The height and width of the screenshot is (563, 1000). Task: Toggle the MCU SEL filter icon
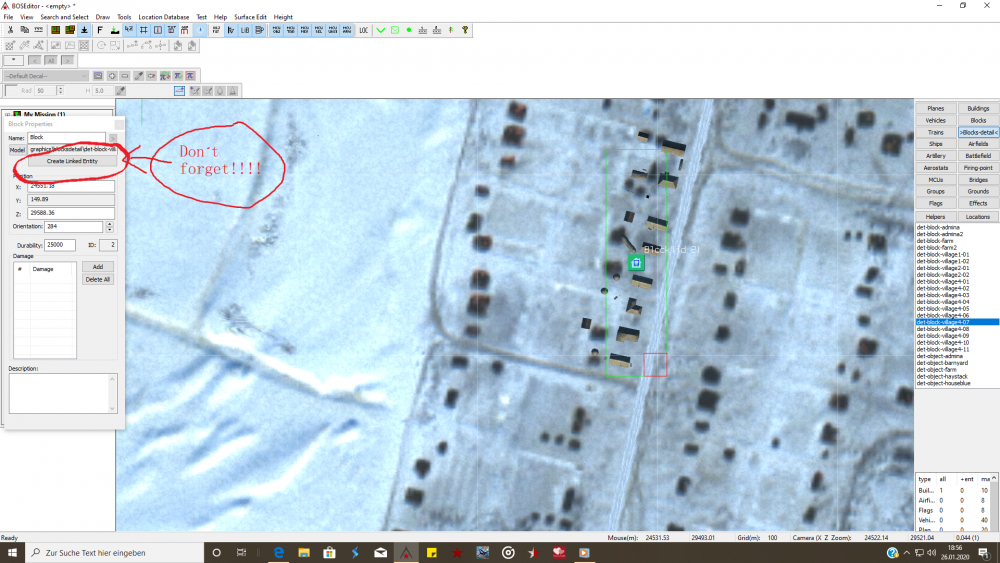[318, 30]
